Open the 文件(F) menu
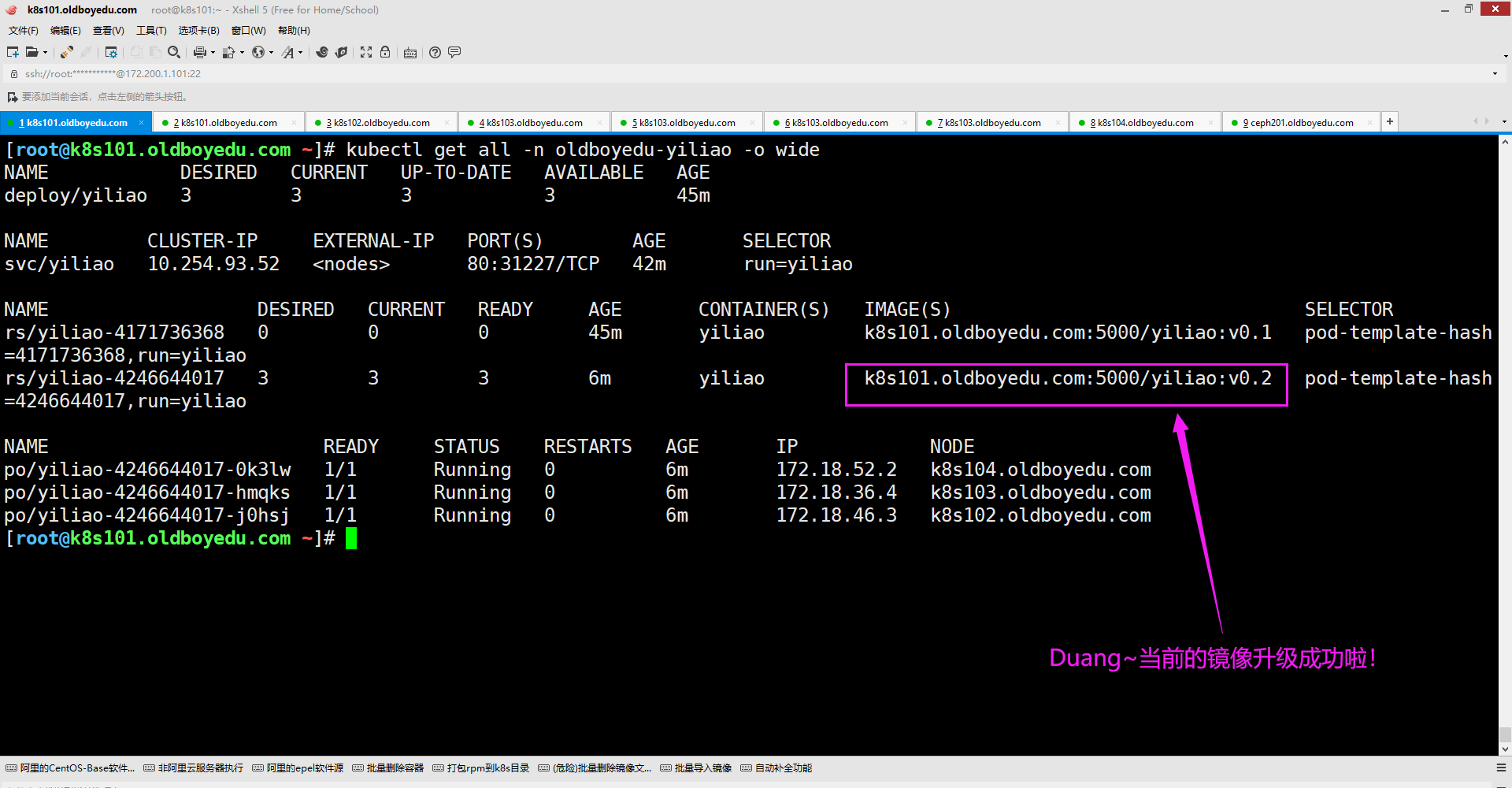 23,31
